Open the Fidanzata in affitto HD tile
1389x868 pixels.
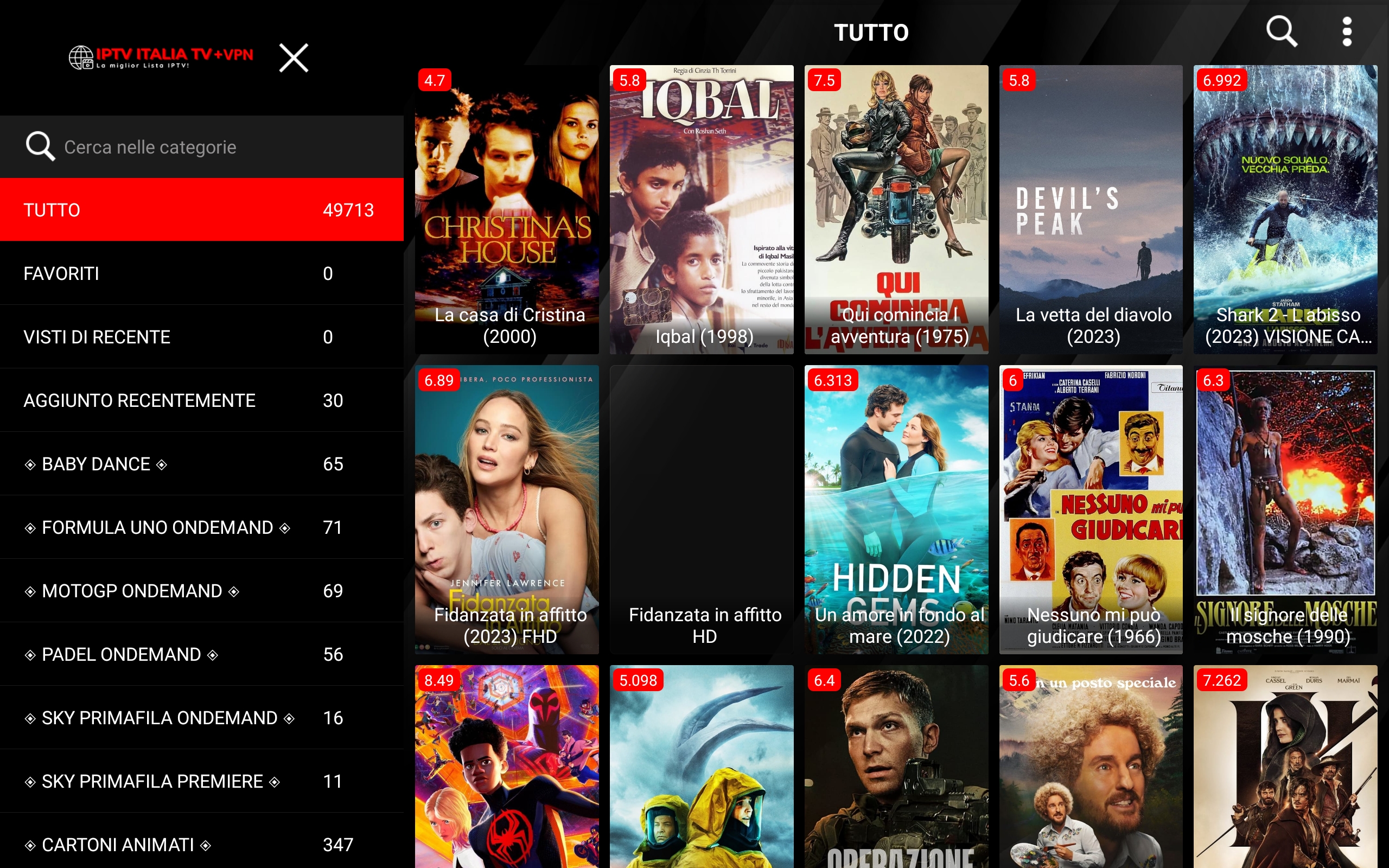click(x=702, y=510)
